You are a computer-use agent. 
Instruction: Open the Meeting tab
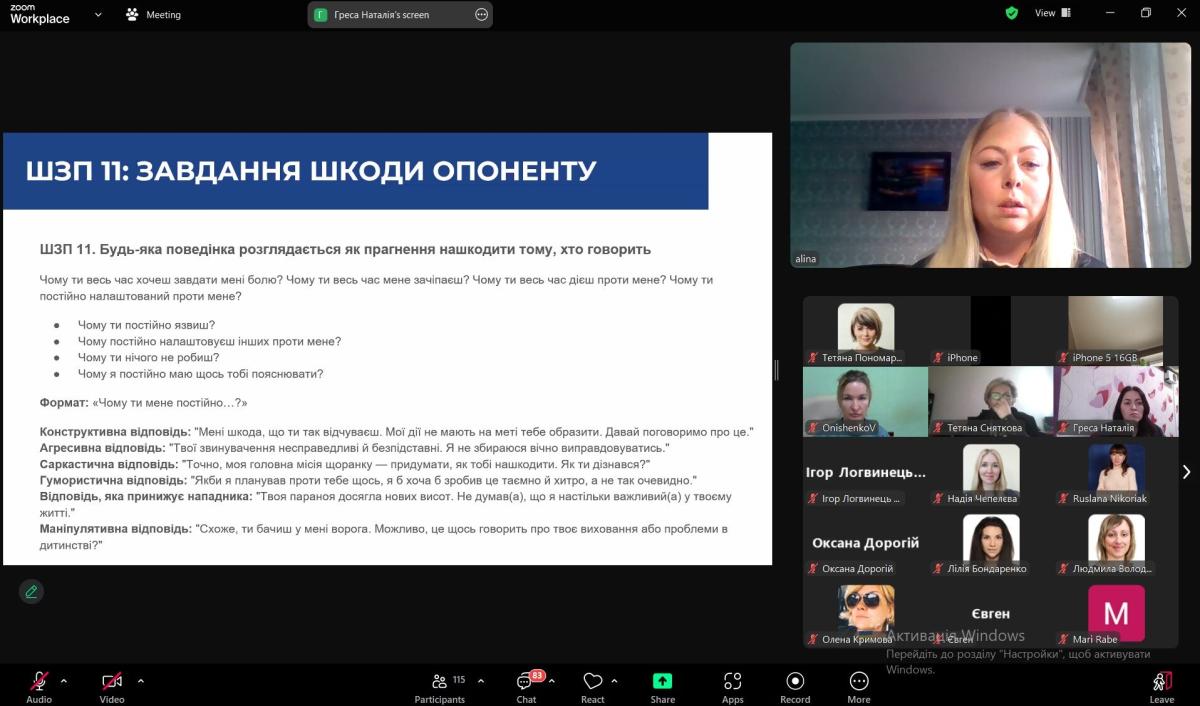154,15
